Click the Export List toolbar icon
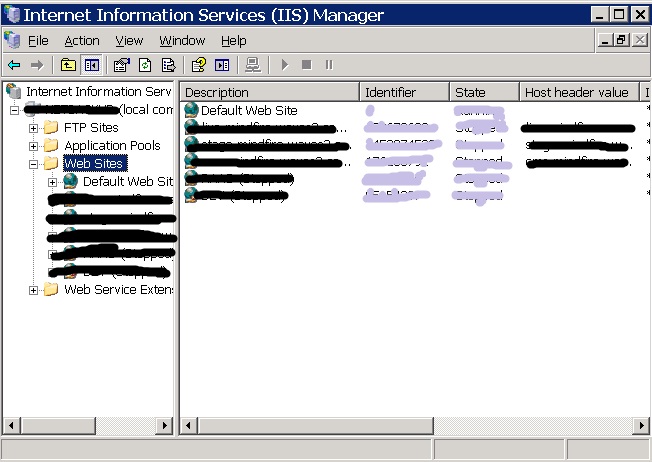The width and height of the screenshot is (652, 462). coord(168,65)
